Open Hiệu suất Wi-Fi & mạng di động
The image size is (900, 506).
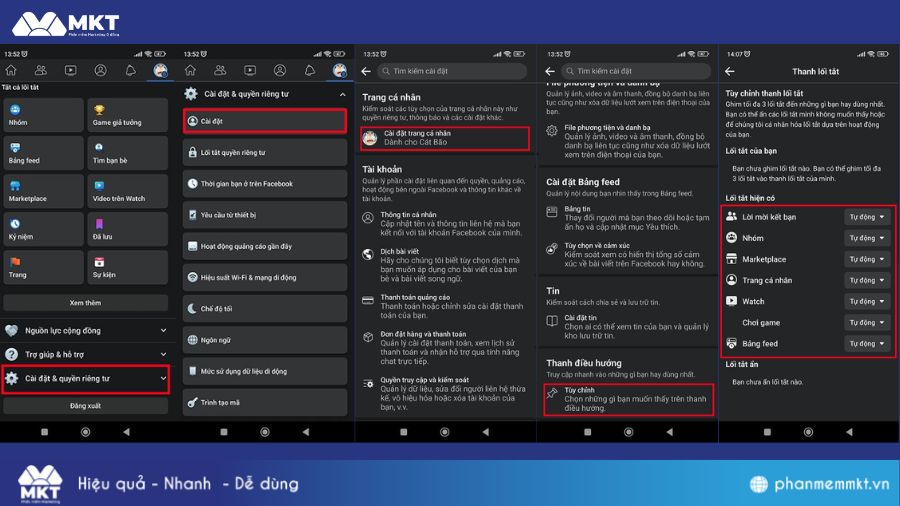[x=265, y=277]
